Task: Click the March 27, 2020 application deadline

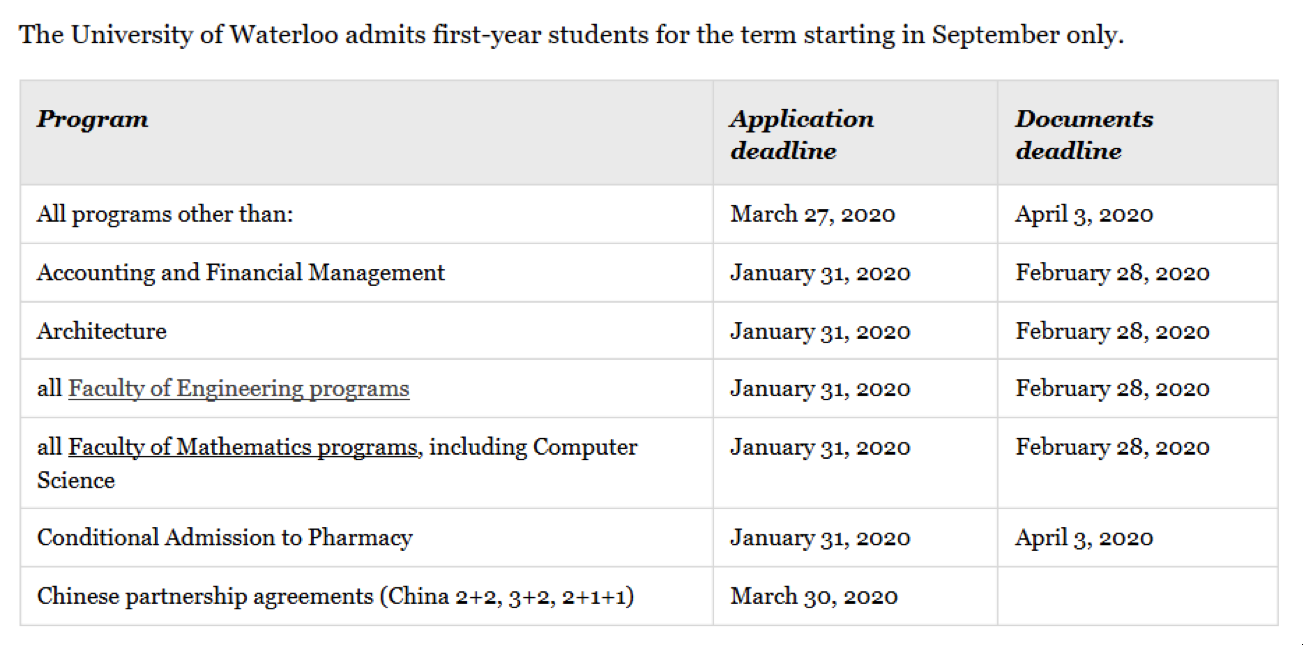Action: coord(813,214)
